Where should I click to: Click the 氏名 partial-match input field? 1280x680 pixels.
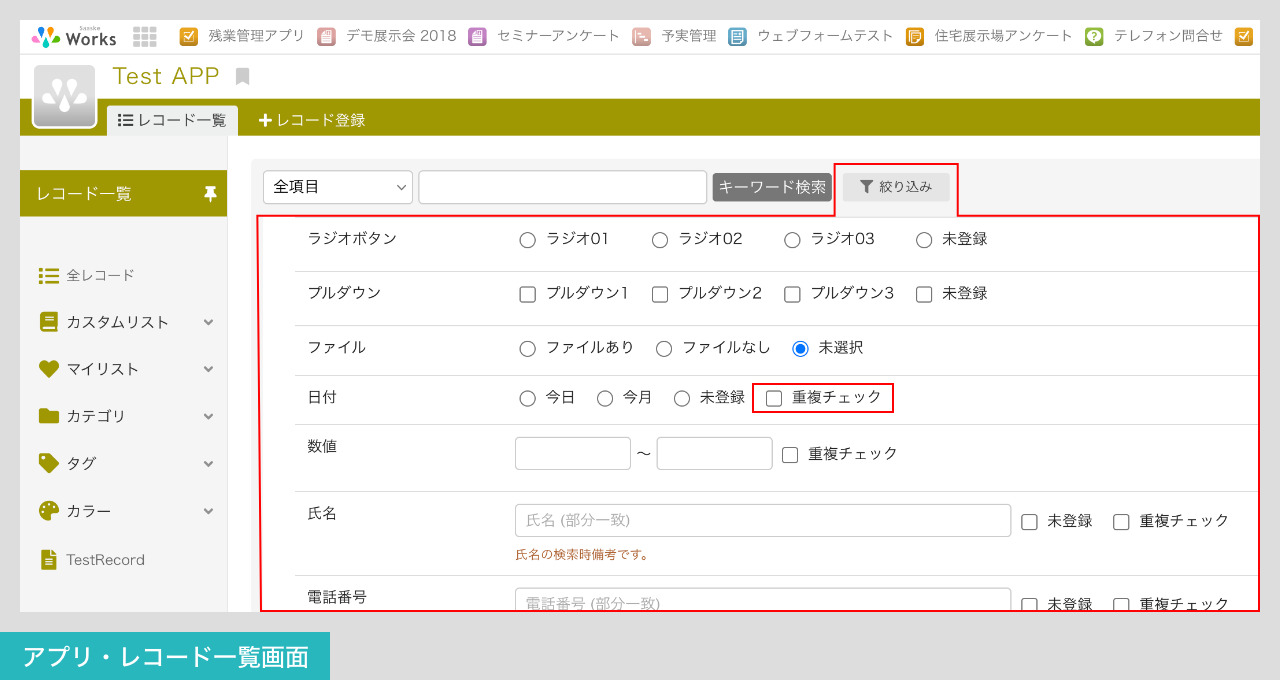763,520
